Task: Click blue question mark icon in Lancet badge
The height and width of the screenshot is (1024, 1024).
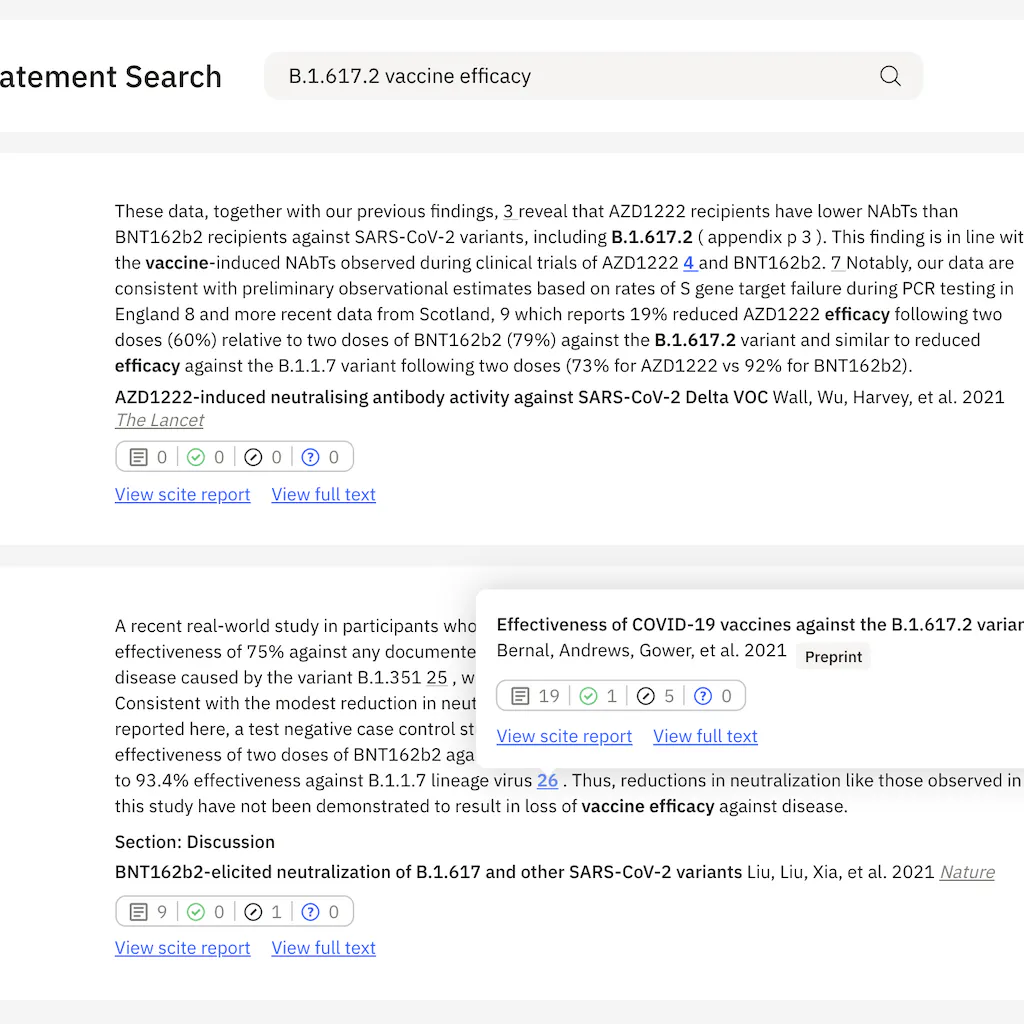Action: (310, 457)
